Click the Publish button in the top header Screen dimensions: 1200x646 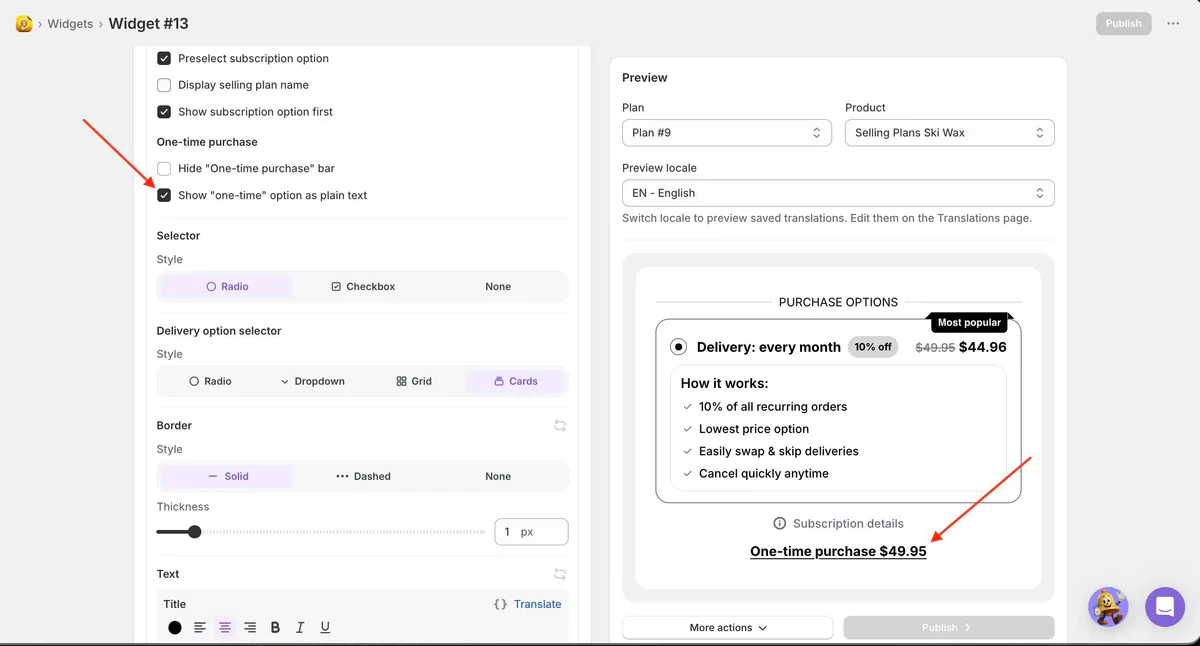pyautogui.click(x=1124, y=23)
